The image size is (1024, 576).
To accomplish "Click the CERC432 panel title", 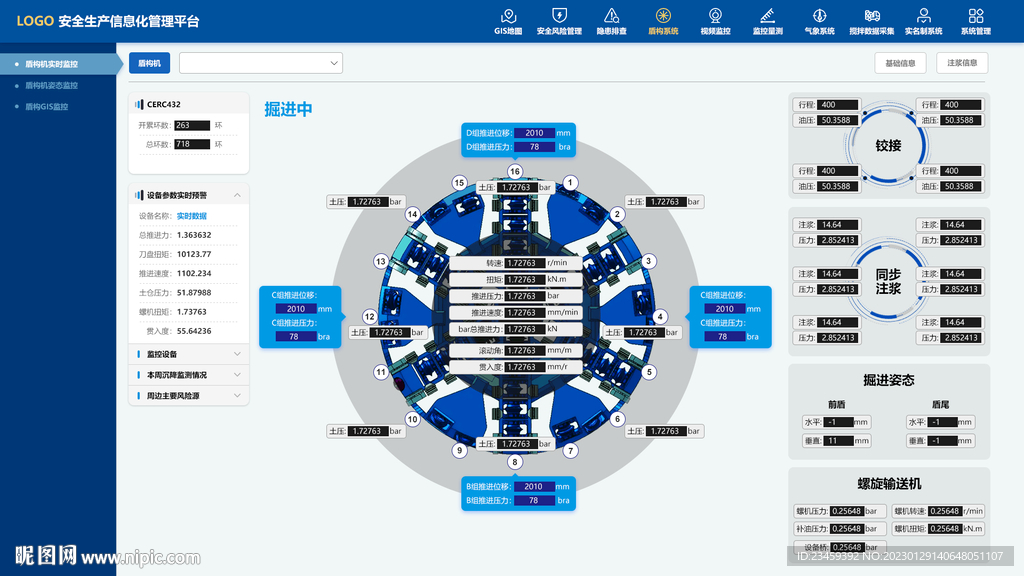I will [x=163, y=104].
